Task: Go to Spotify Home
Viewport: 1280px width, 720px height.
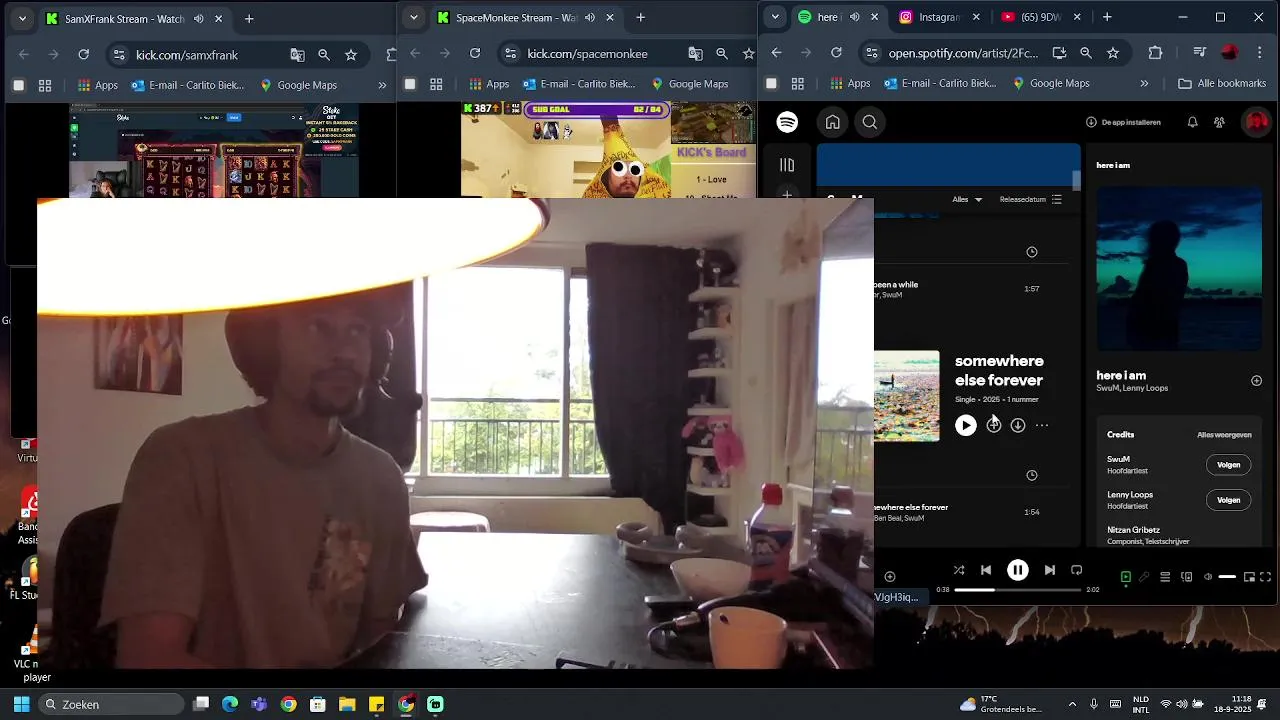Action: [832, 122]
